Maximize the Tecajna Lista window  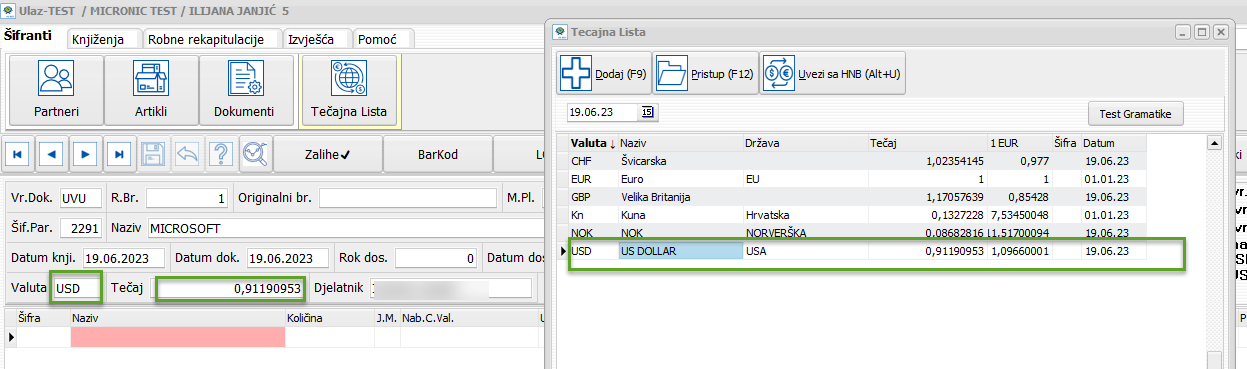[x=1202, y=32]
